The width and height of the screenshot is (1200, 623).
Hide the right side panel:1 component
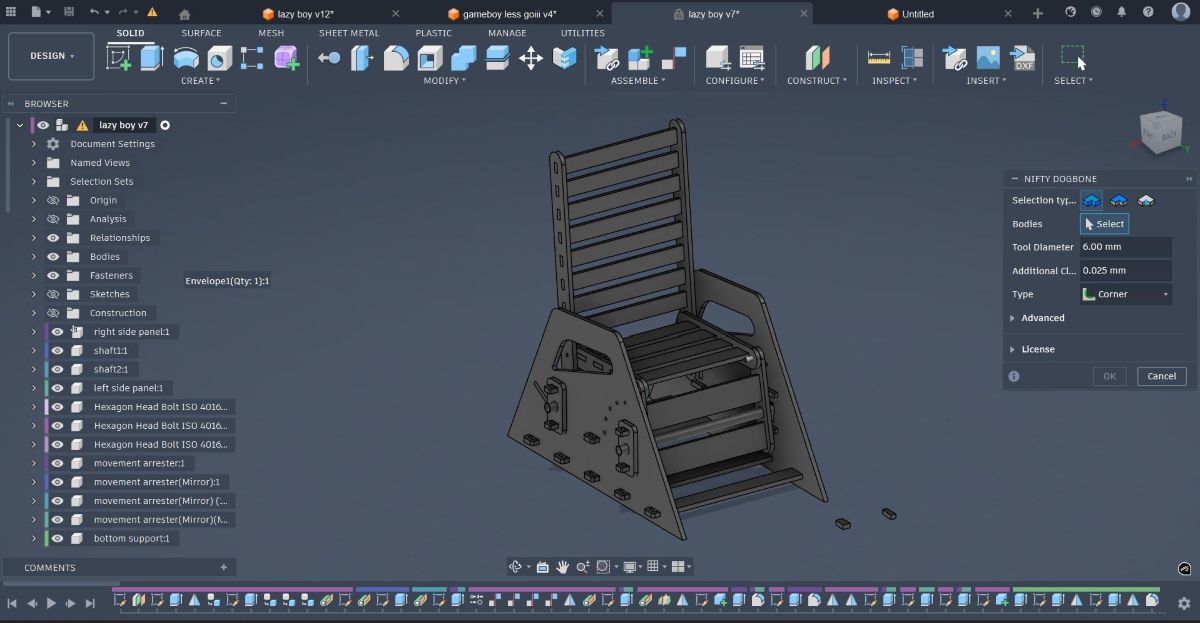point(58,331)
